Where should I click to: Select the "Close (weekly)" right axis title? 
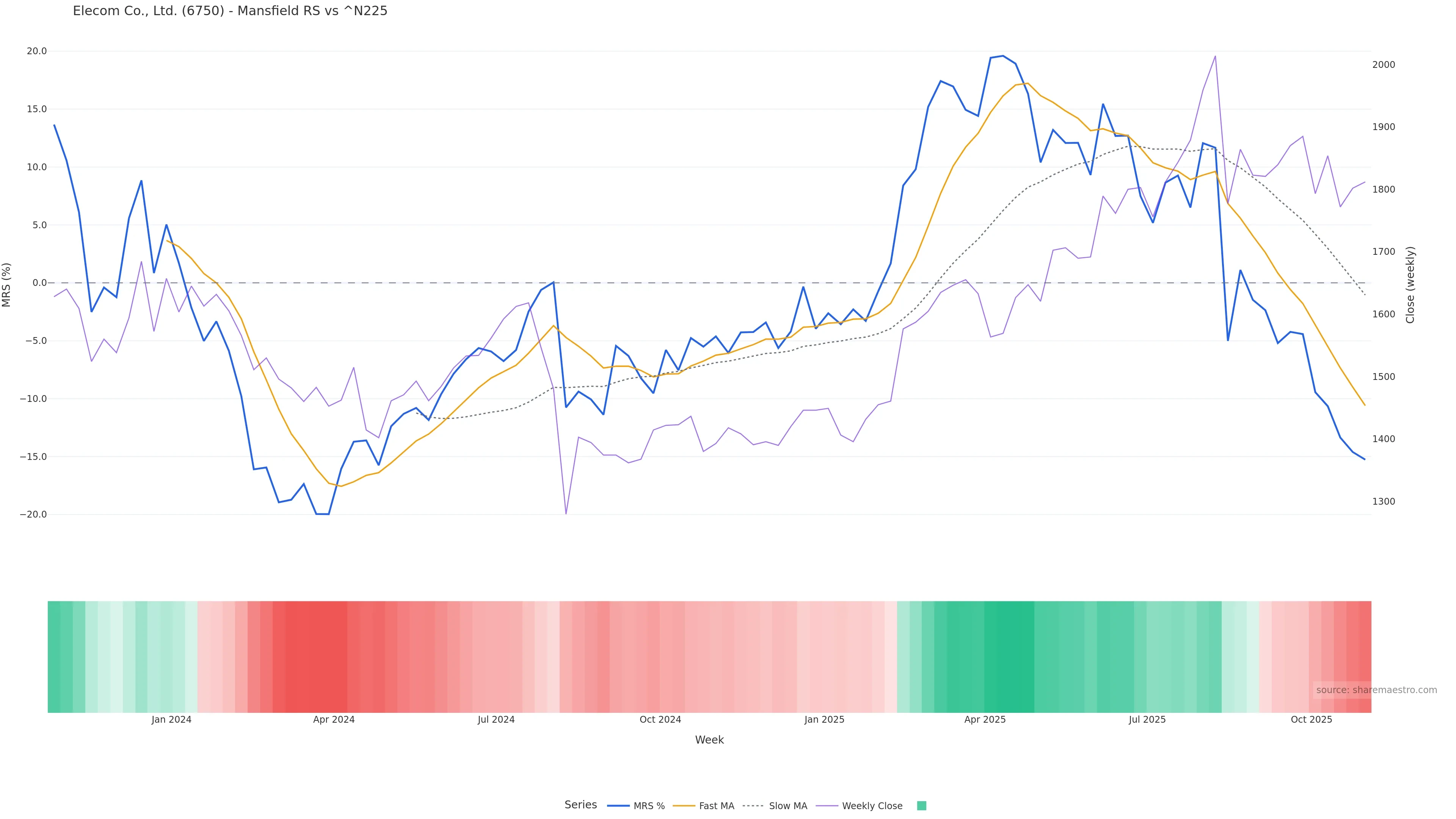(1410, 284)
